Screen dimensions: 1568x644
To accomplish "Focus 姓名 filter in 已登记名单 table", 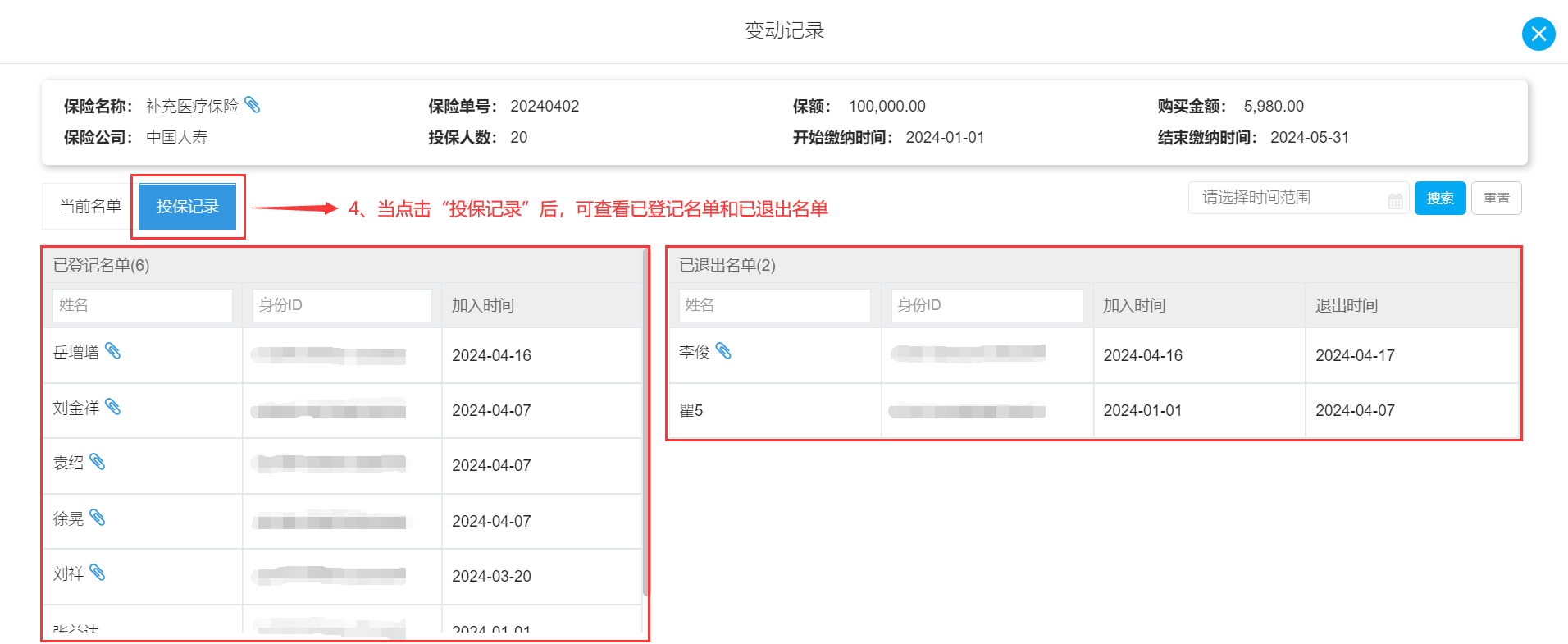I will 143,305.
